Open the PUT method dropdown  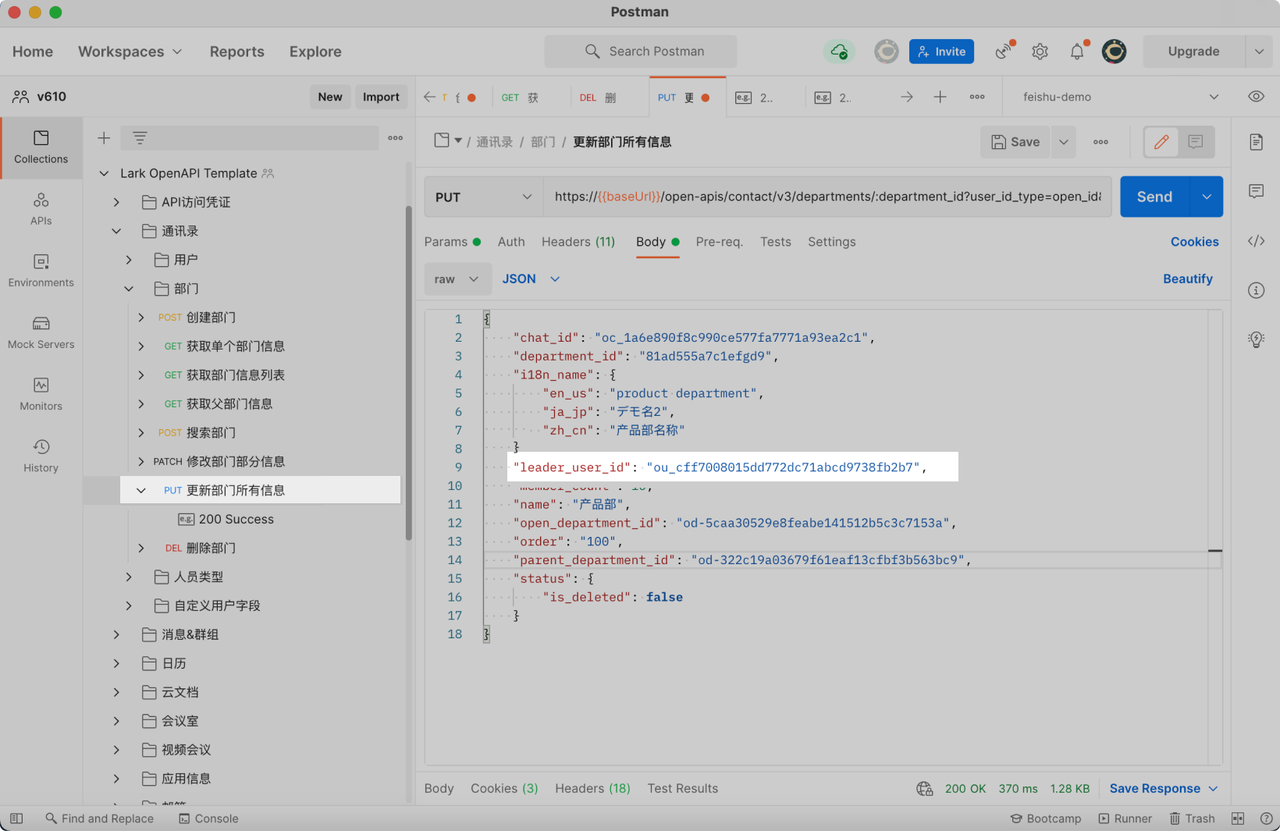(x=483, y=196)
